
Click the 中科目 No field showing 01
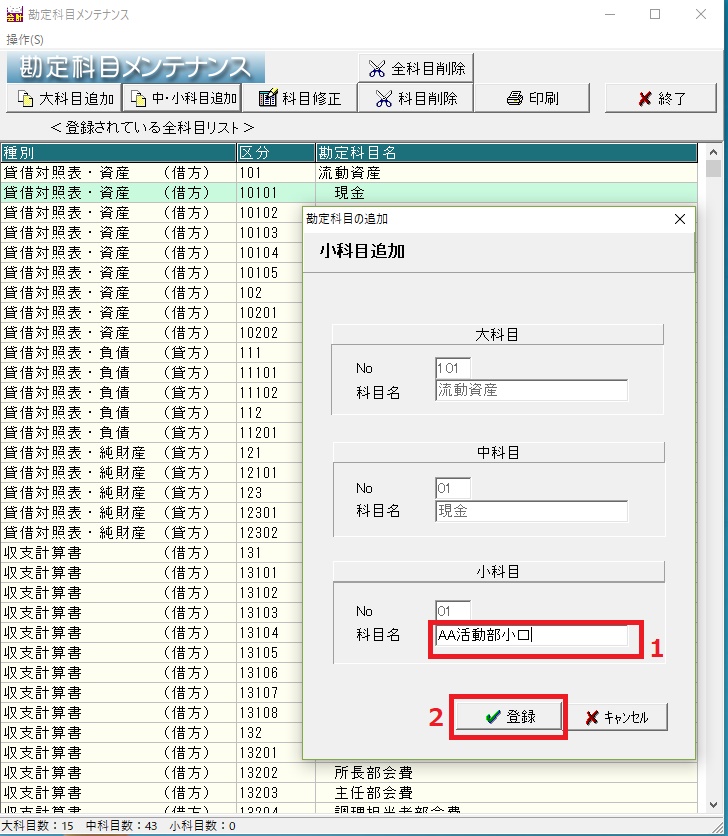[453, 488]
